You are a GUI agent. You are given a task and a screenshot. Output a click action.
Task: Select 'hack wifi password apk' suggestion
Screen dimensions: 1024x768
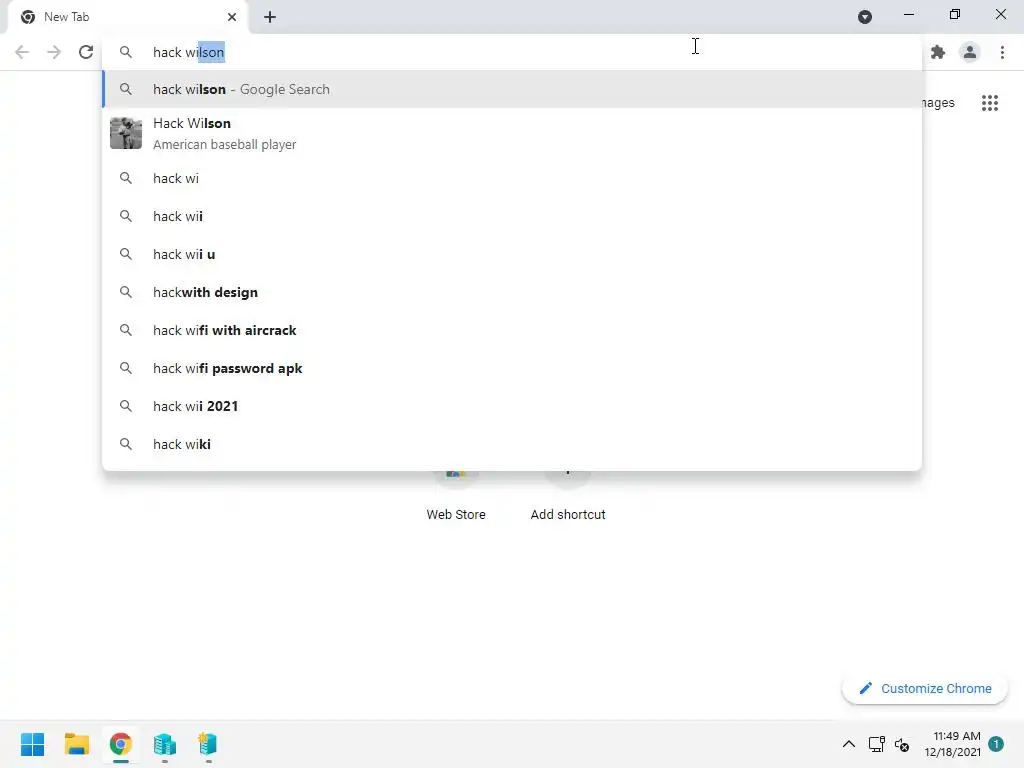tap(512, 368)
